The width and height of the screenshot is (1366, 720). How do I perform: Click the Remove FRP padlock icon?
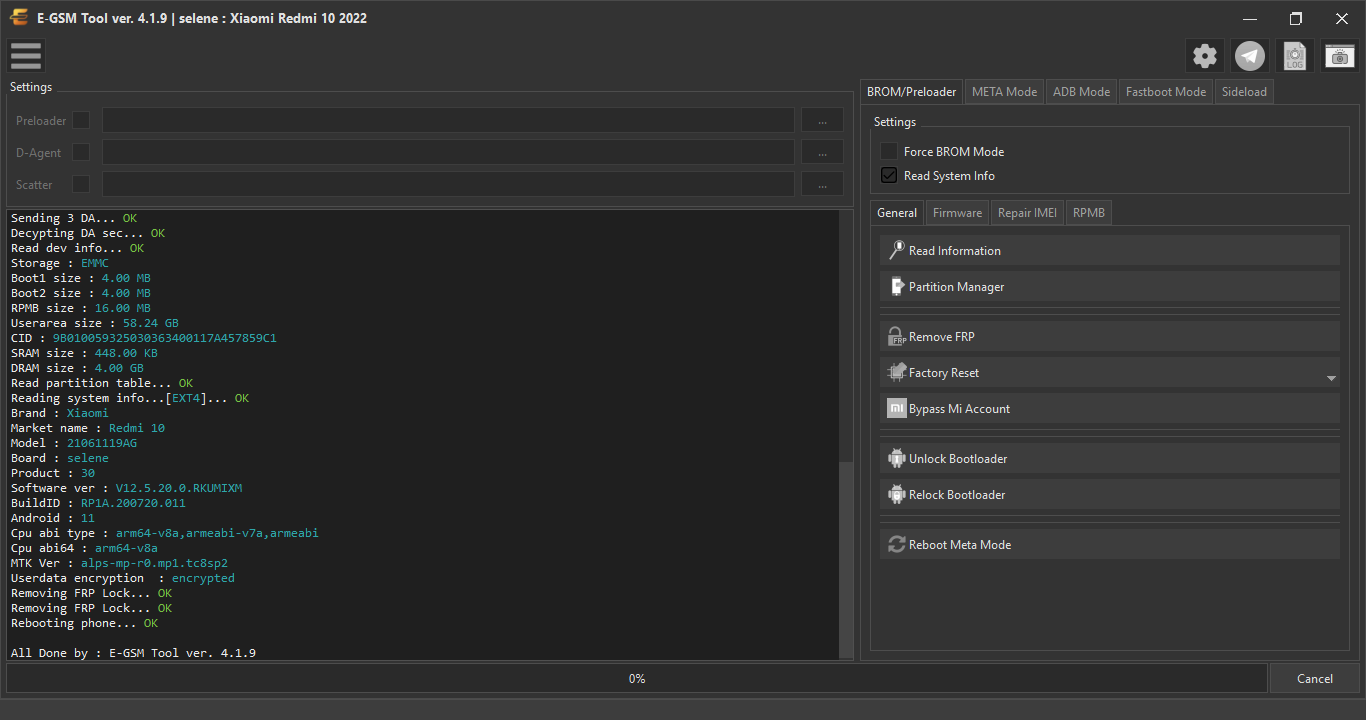click(x=897, y=337)
